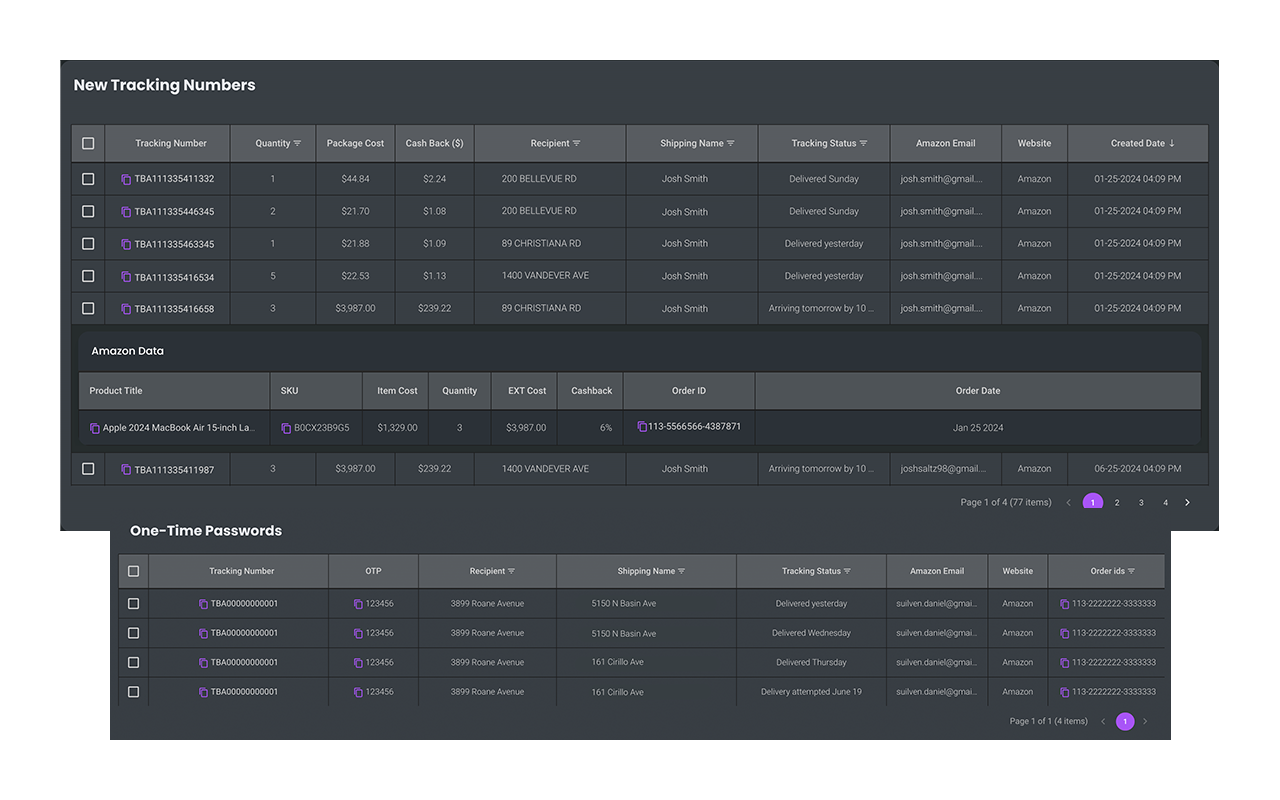Go to next page of New Tracking Numbers

click(x=1187, y=502)
